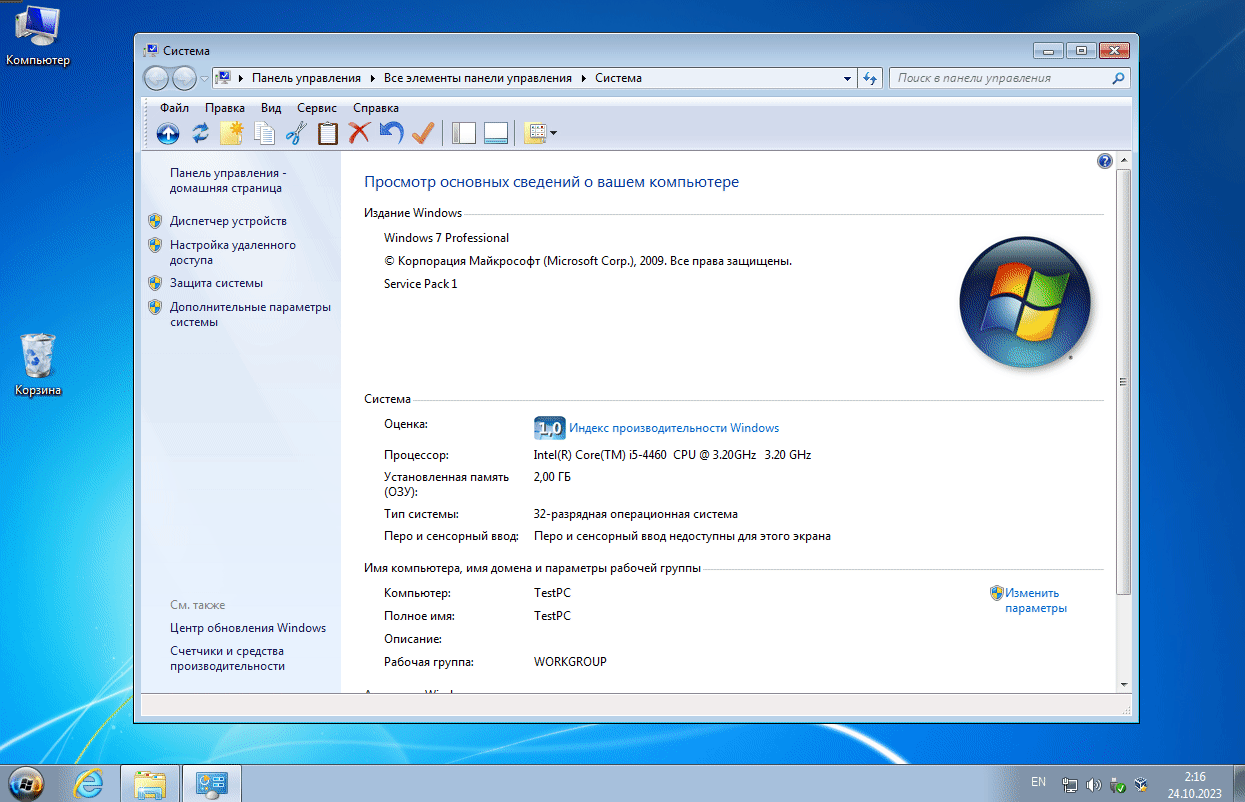Image resolution: width=1245 pixels, height=802 pixels.
Task: Click the volume speaker tray icon
Action: coord(1093,785)
